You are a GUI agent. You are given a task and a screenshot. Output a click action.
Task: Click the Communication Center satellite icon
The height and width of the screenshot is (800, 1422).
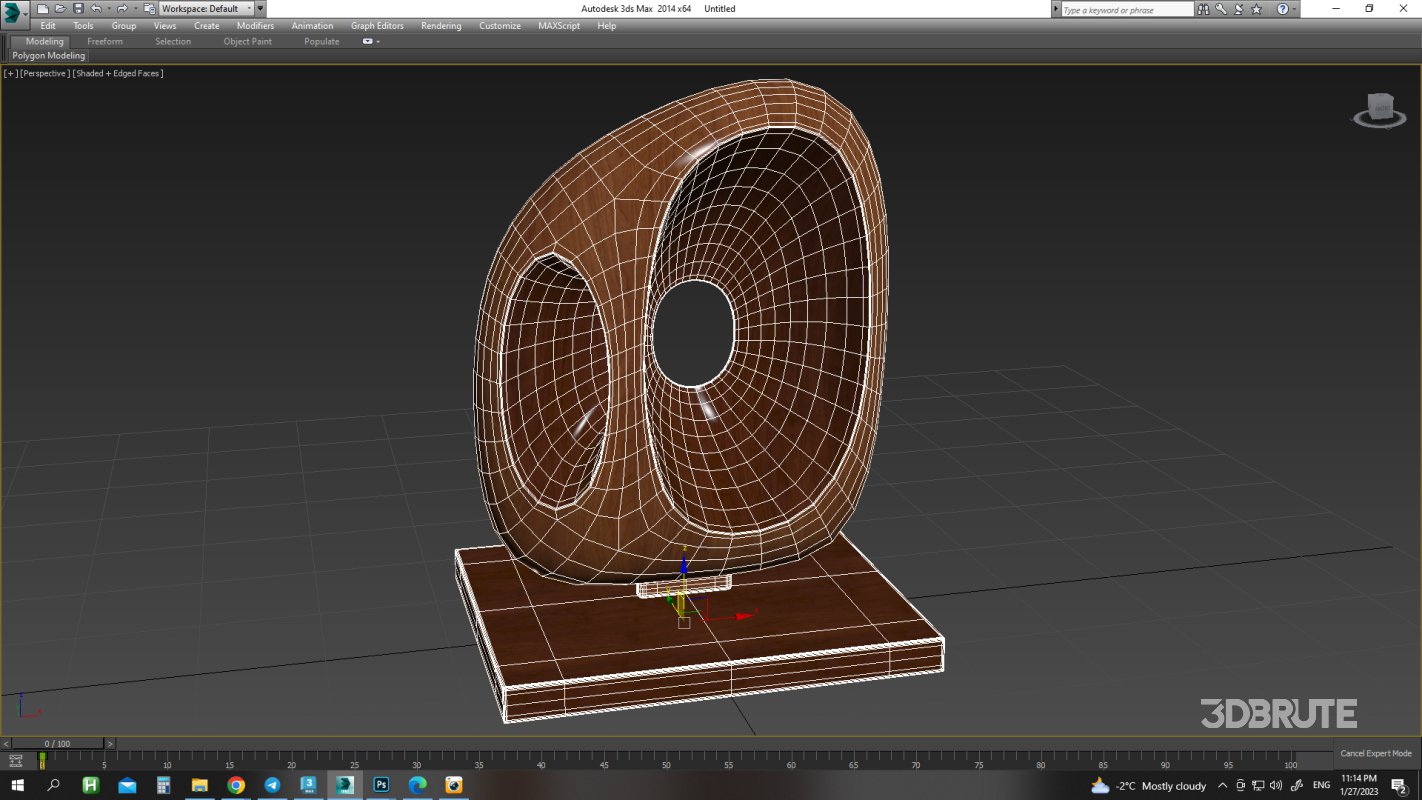(x=1239, y=9)
